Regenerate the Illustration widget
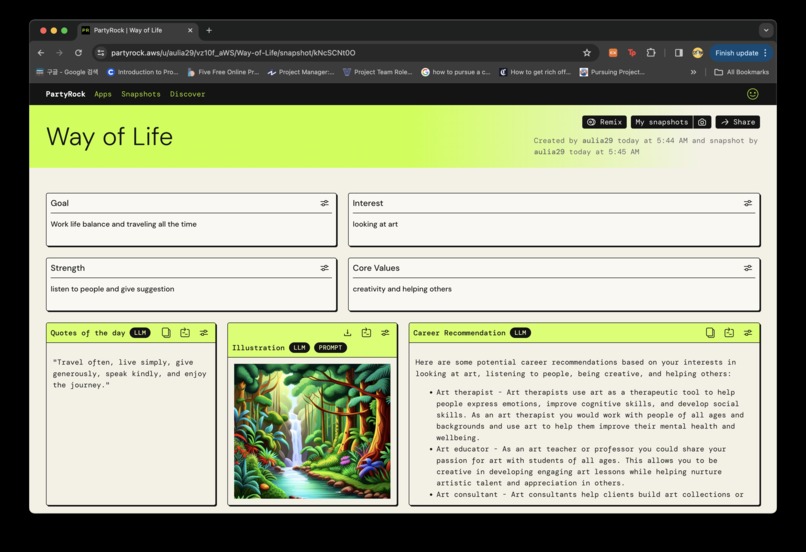Viewport: 806px width, 552px height. tap(367, 333)
